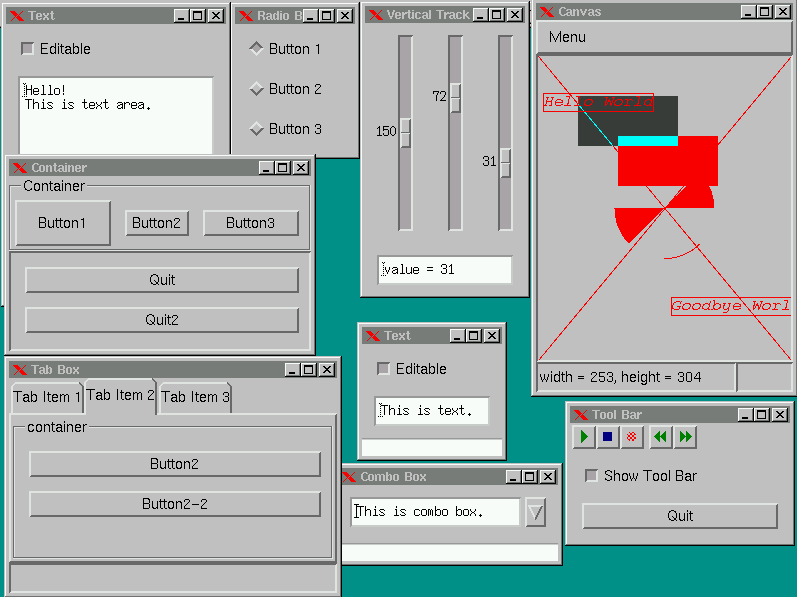Viewport: 797px width, 597px height.
Task: Click the X logo in Canvas title bar
Action: (x=547, y=12)
